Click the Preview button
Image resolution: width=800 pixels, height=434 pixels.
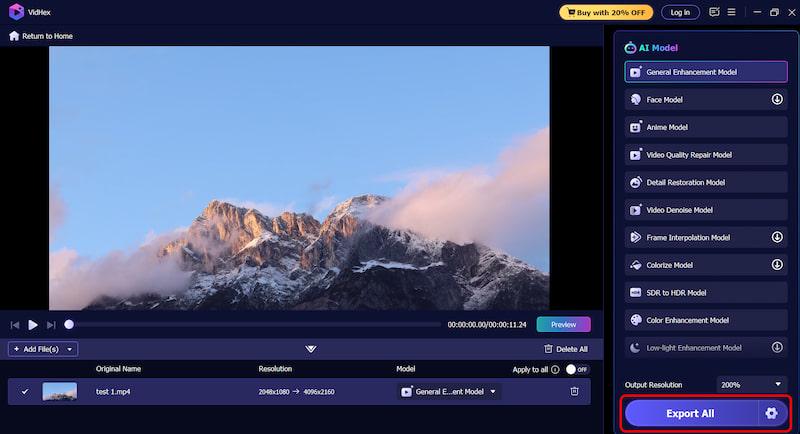[x=563, y=324]
